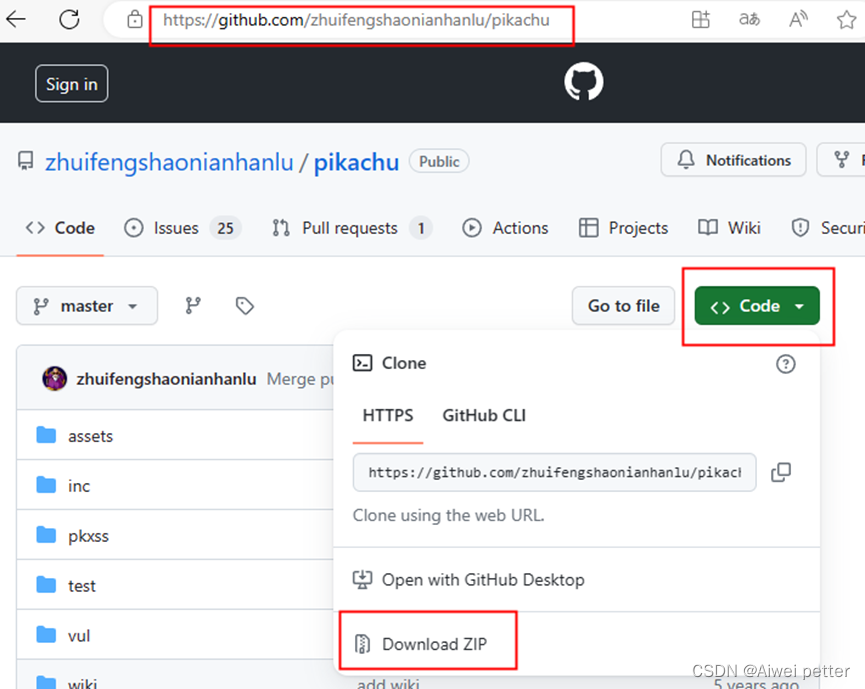
Task: Select the GitHub CLI clone tab
Action: pos(484,415)
